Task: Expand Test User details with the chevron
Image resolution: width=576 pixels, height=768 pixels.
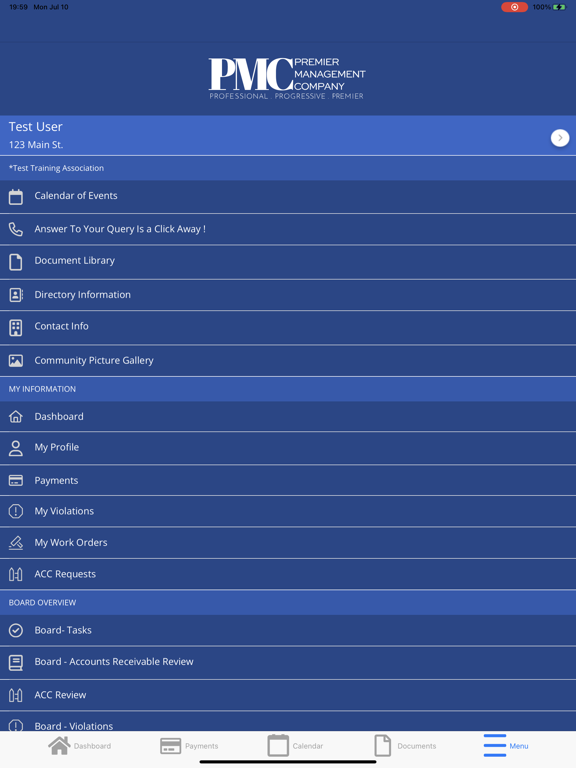Action: point(560,138)
